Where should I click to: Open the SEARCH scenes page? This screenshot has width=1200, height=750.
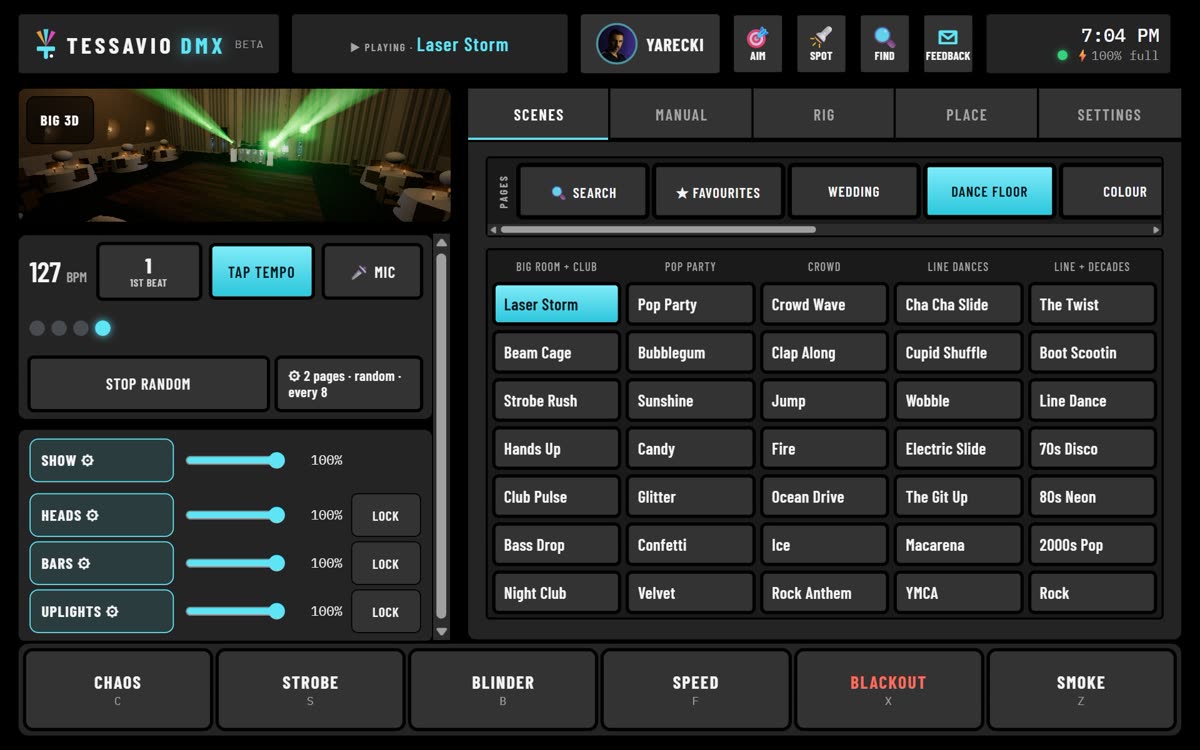click(x=583, y=192)
